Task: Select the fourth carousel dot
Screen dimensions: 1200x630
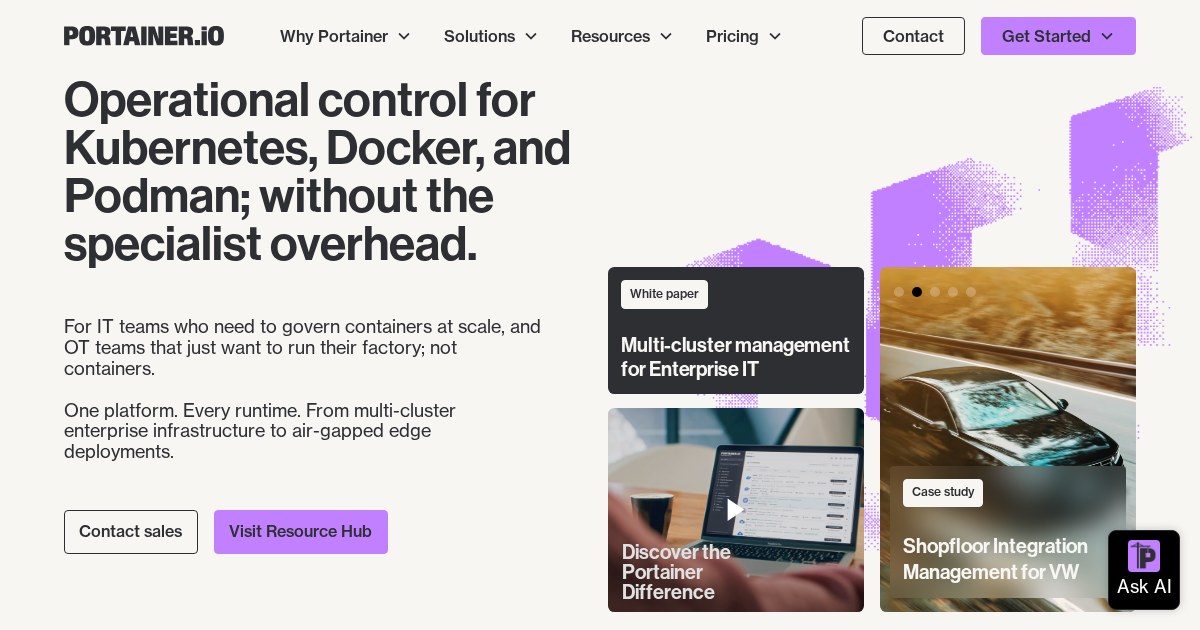Action: [953, 292]
